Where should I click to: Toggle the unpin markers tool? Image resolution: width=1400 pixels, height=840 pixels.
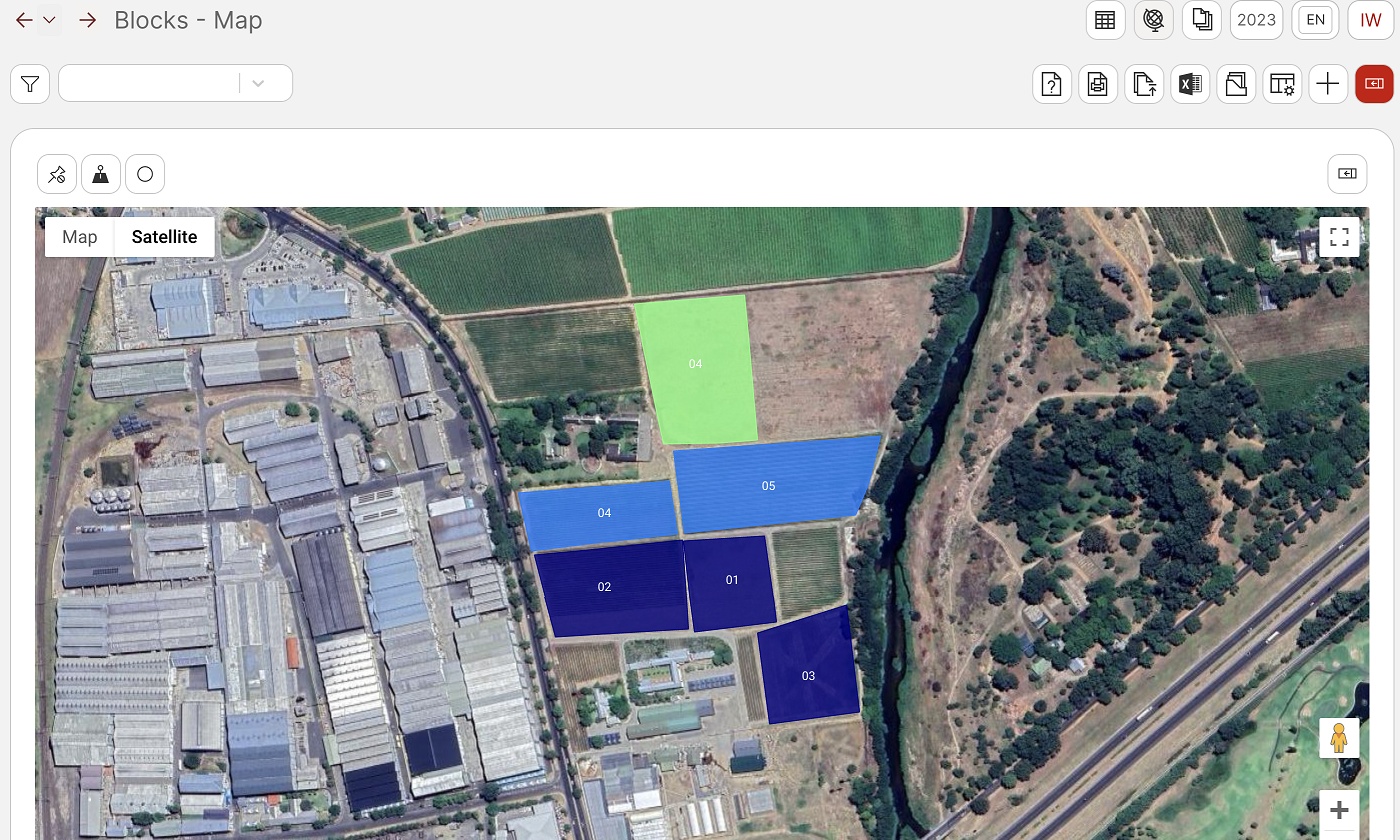[x=57, y=175]
